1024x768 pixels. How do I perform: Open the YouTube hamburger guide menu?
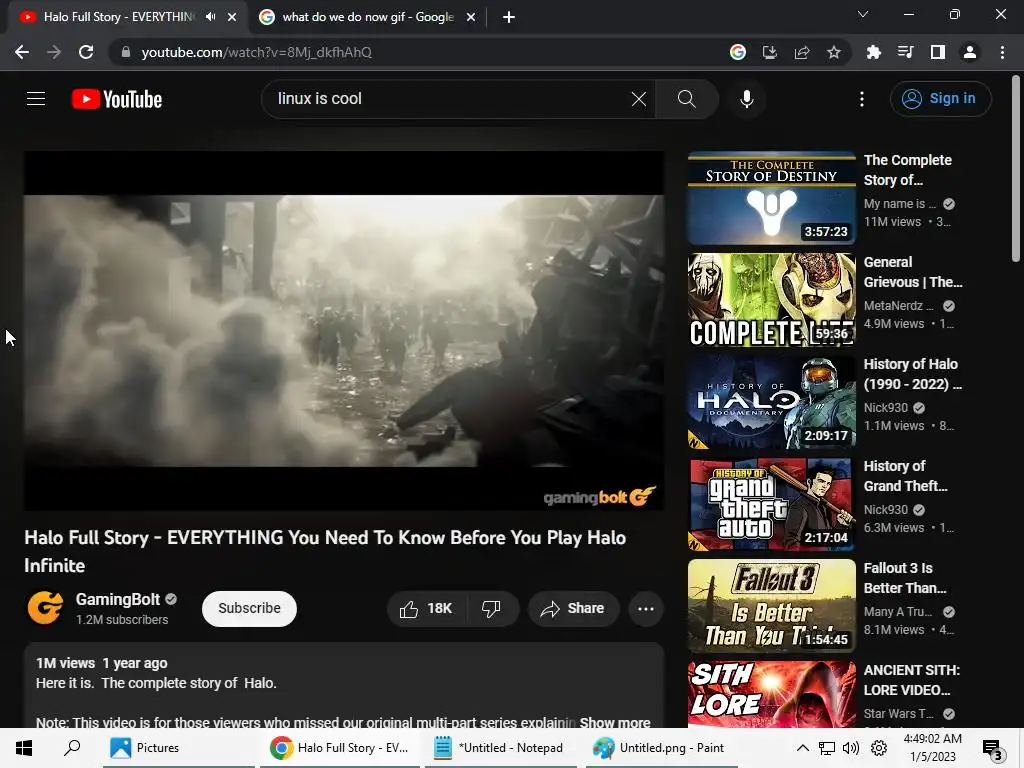coord(36,99)
